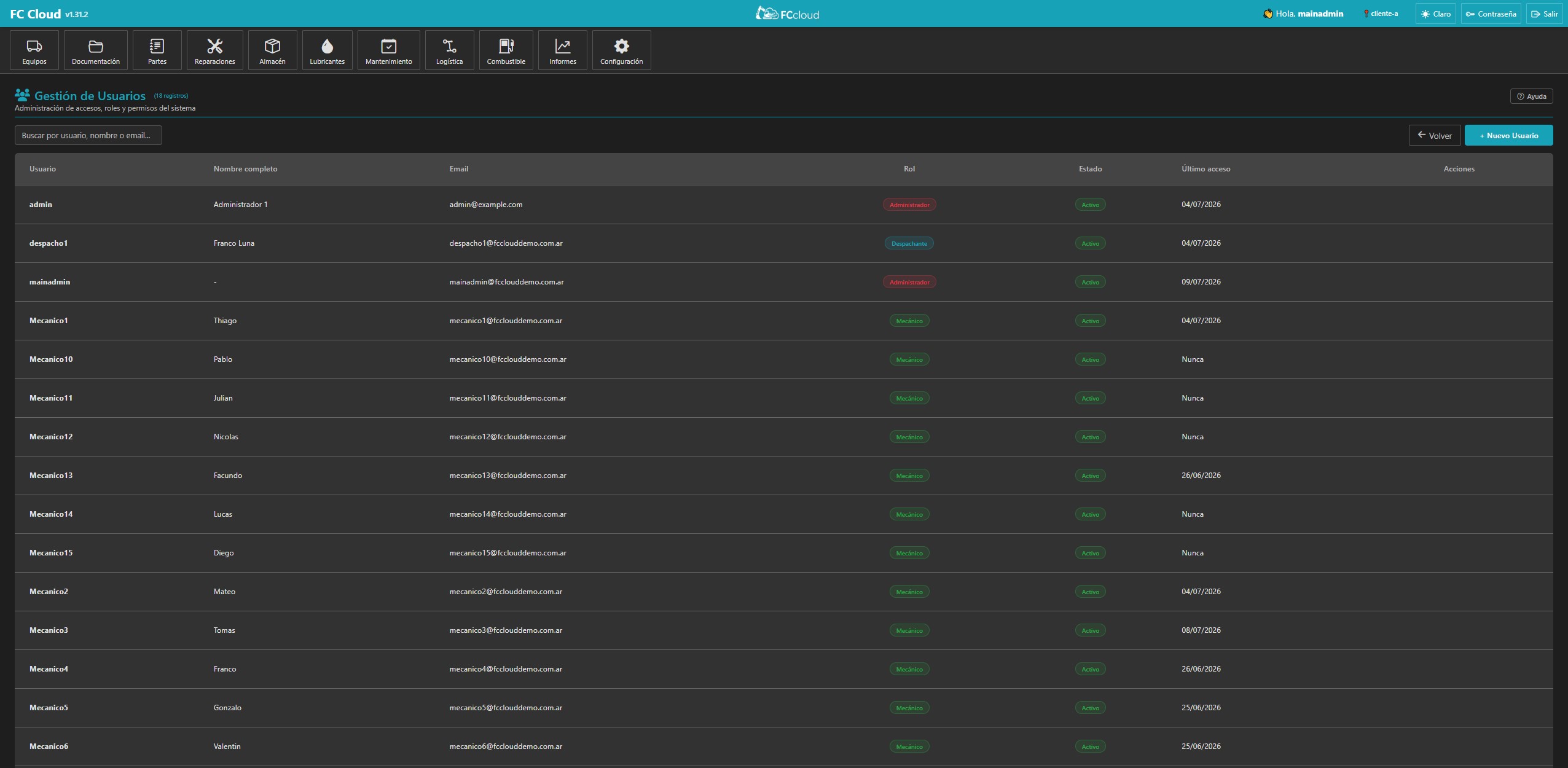Image resolution: width=1568 pixels, height=768 pixels.
Task: Open the Almacén warehouse module
Action: (x=273, y=50)
